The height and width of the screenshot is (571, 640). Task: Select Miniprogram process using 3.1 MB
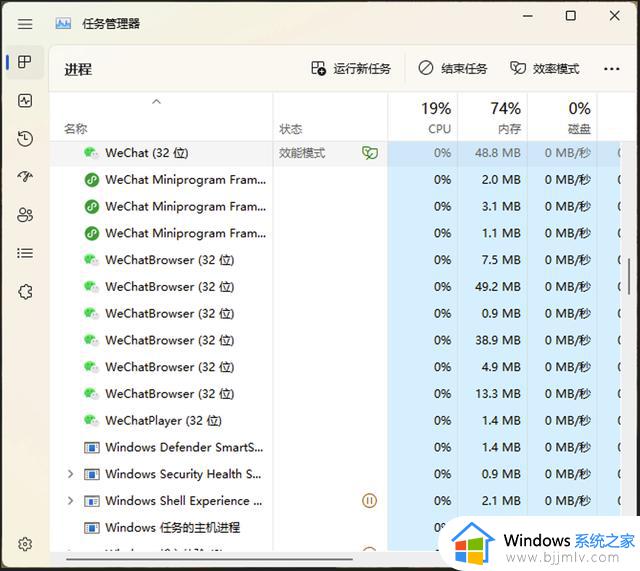pyautogui.click(x=335, y=207)
